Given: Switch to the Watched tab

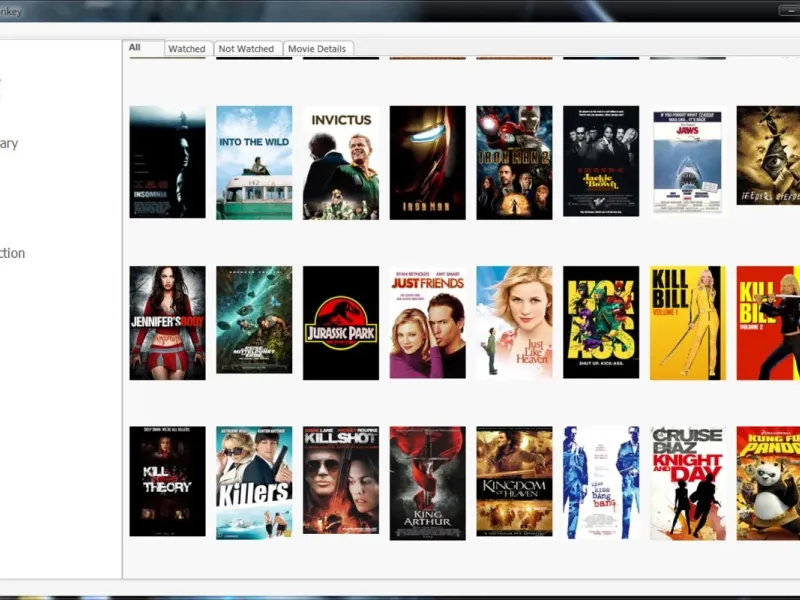Looking at the screenshot, I should (x=186, y=49).
